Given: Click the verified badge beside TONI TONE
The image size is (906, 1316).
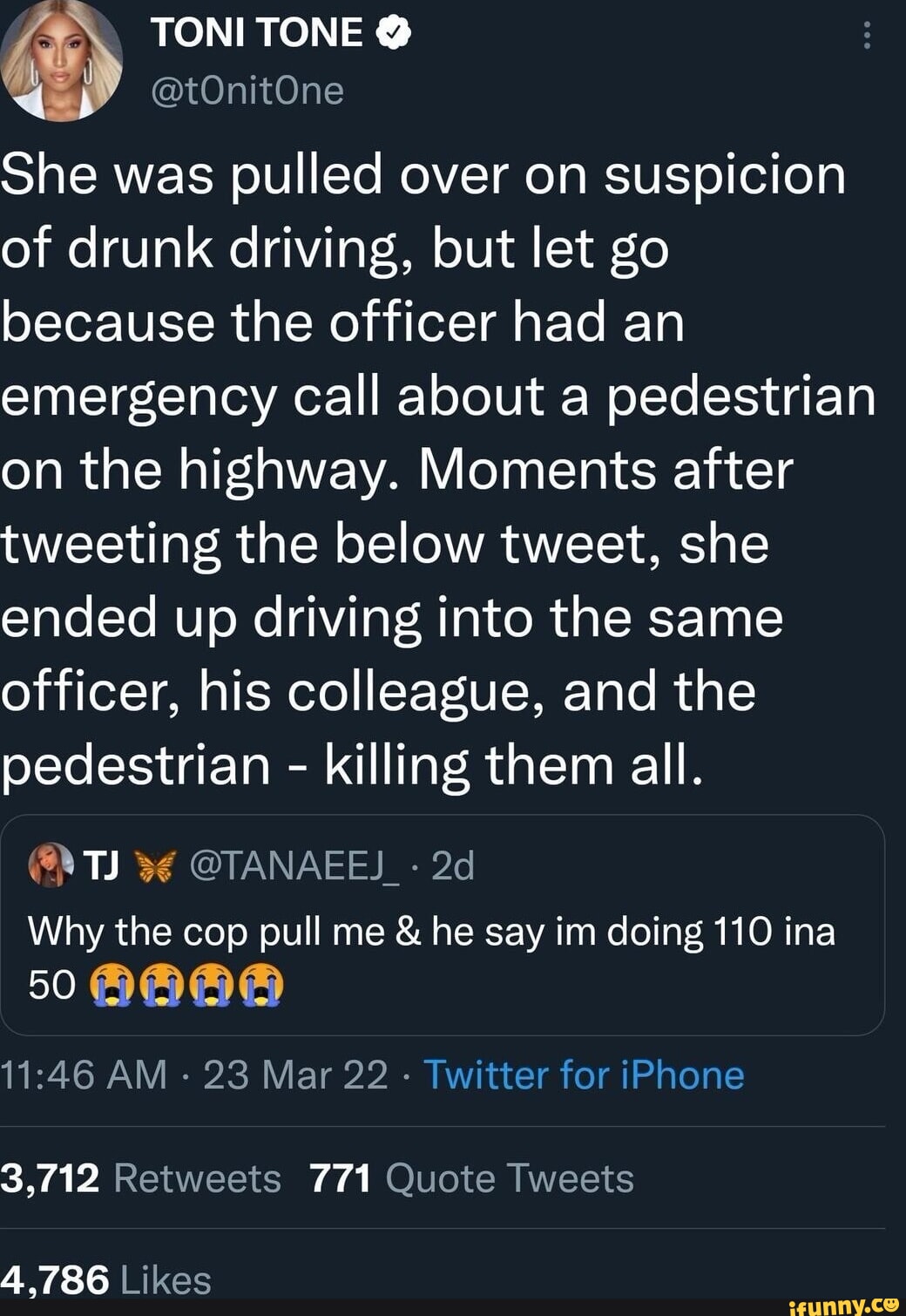Looking at the screenshot, I should tap(393, 34).
